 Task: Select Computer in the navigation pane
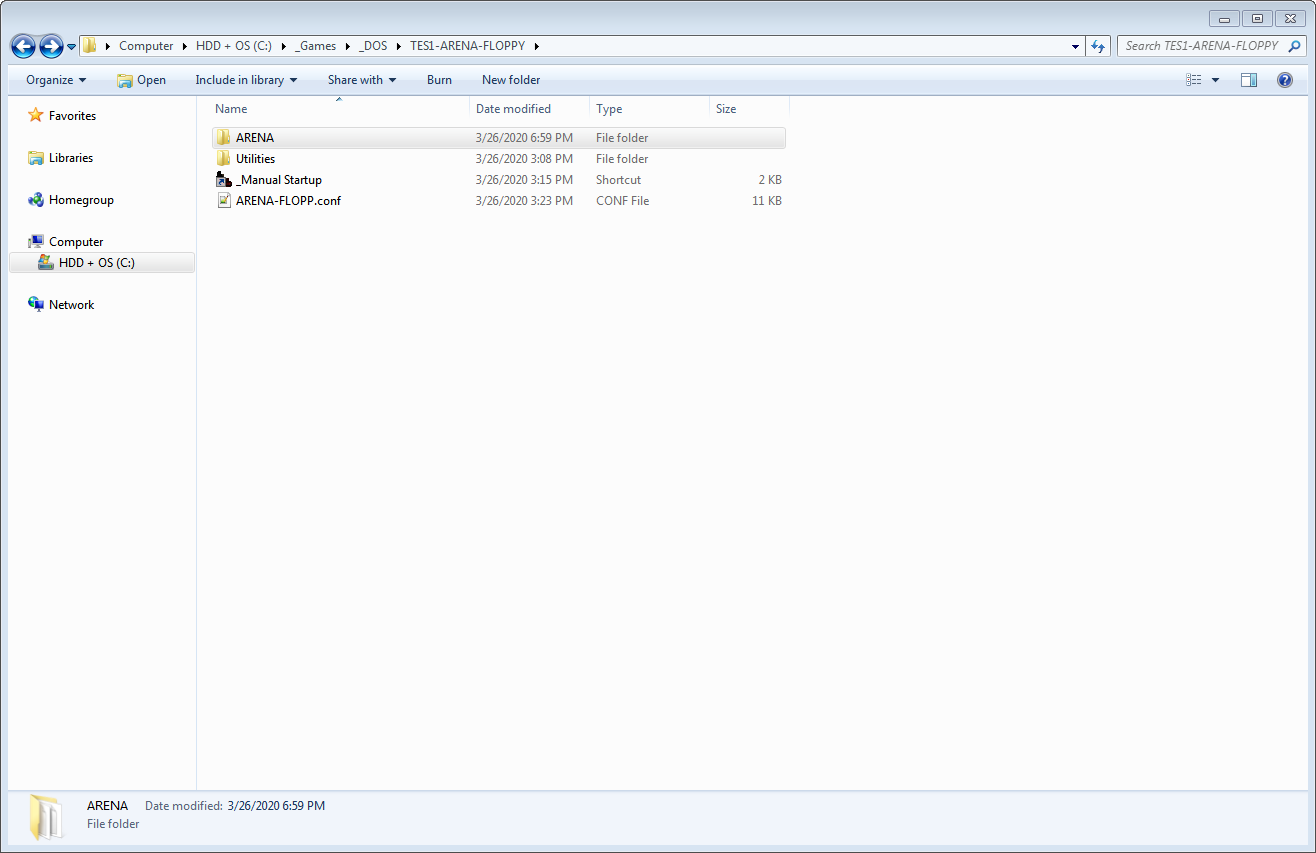pyautogui.click(x=76, y=242)
